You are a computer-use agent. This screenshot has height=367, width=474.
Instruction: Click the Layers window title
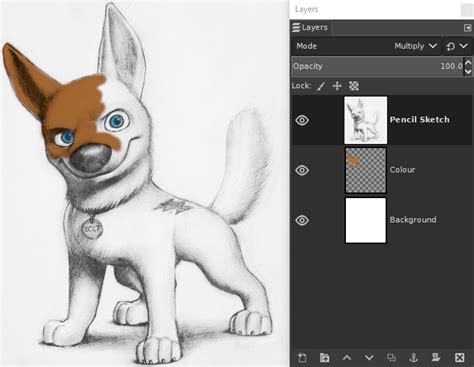click(x=306, y=9)
